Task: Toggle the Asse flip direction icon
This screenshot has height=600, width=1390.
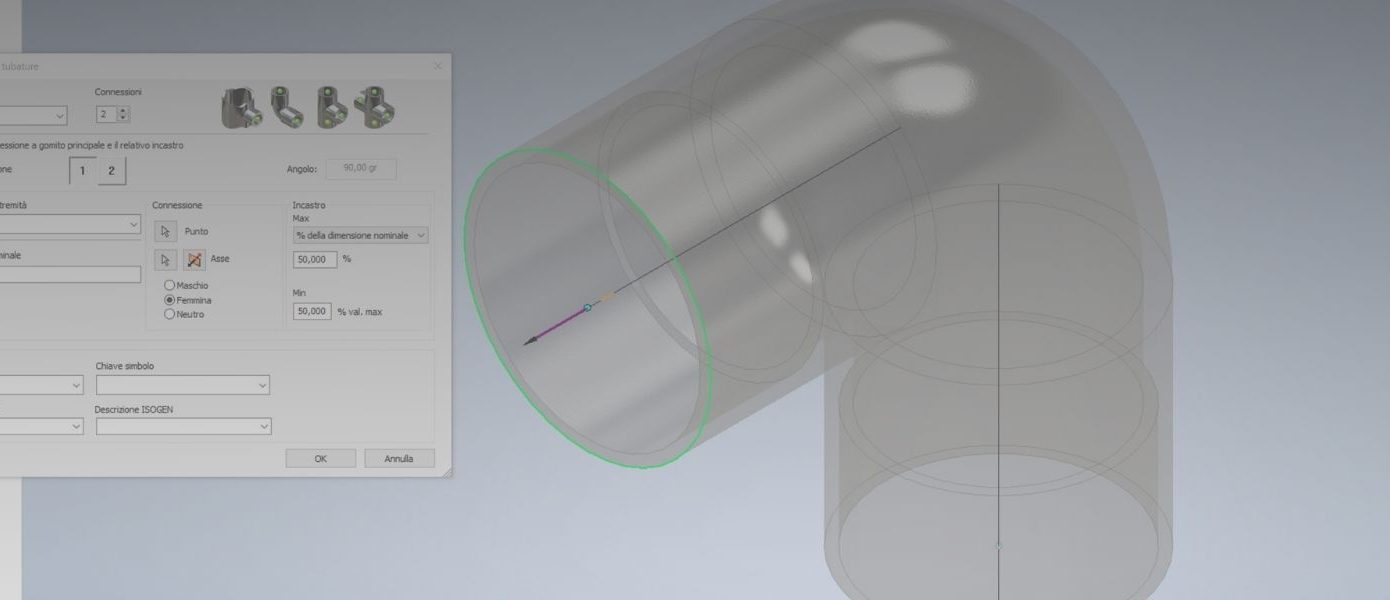Action: coord(195,260)
